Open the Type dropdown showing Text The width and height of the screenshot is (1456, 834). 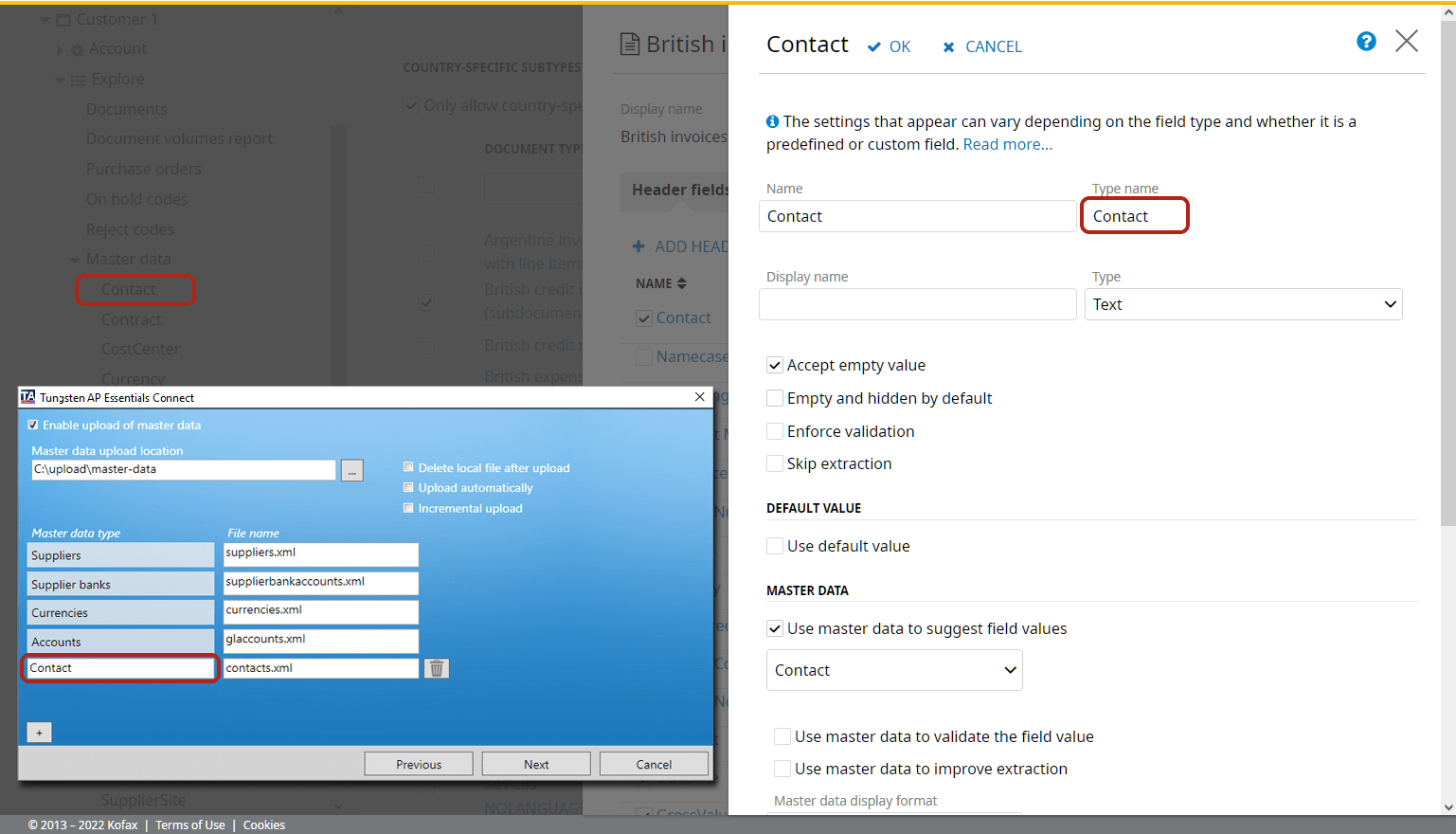[x=1243, y=304]
